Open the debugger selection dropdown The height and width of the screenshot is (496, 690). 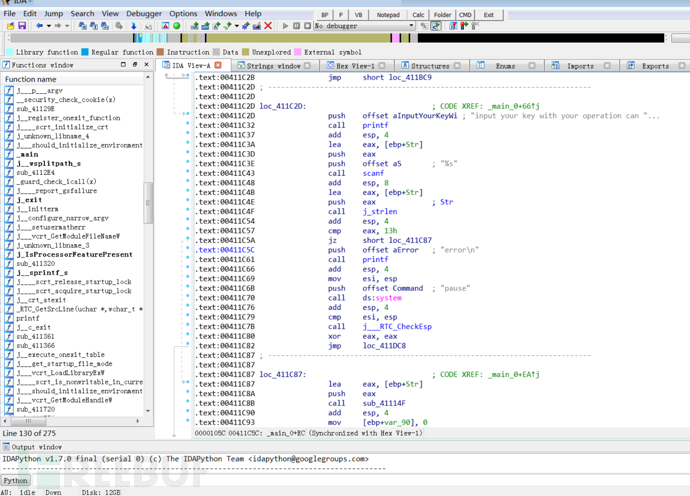coord(410,27)
